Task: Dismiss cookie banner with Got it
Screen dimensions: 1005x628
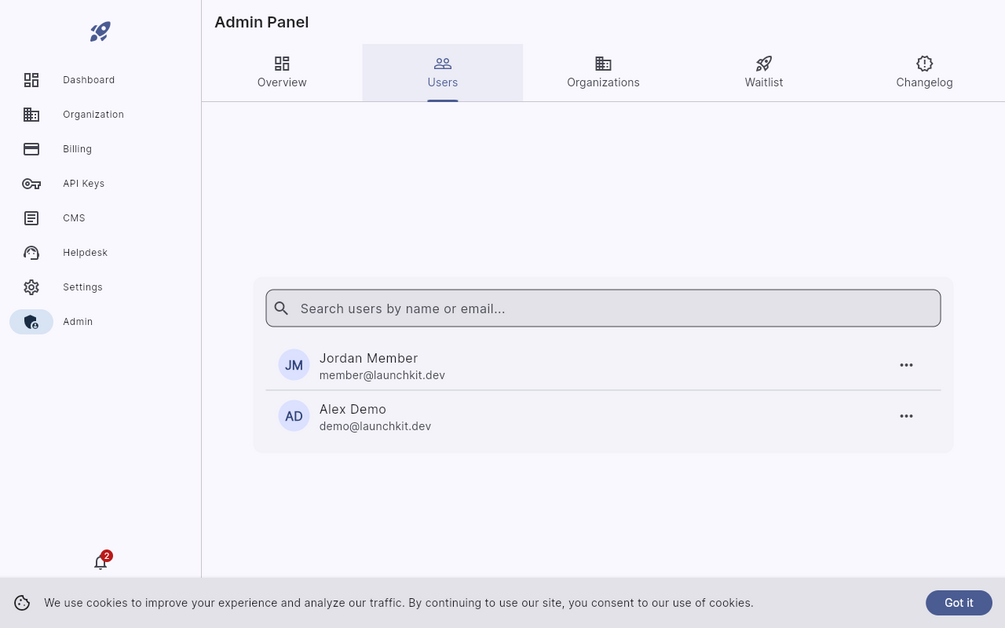Action: tap(958, 603)
